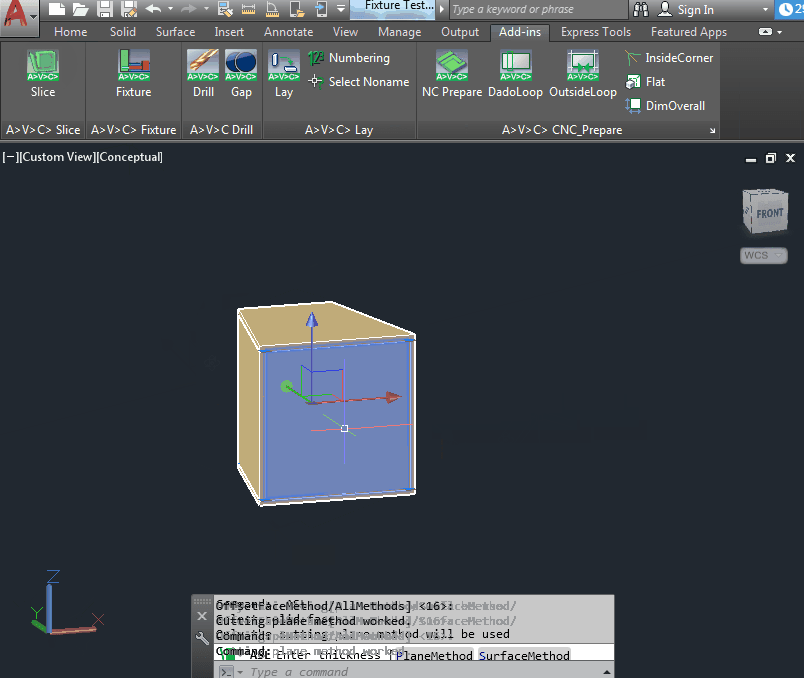Run the OutsideLoop tool

(583, 74)
